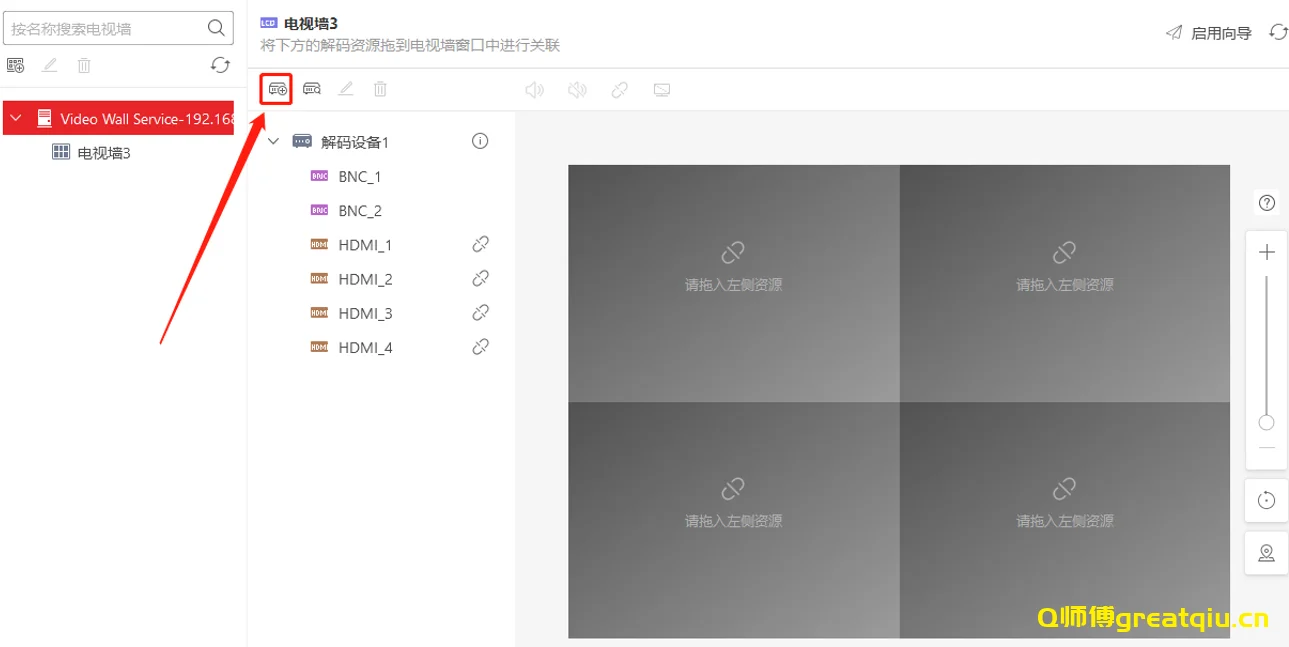This screenshot has width=1289, height=647.
Task: Select the BNC_1 output
Action: (359, 177)
